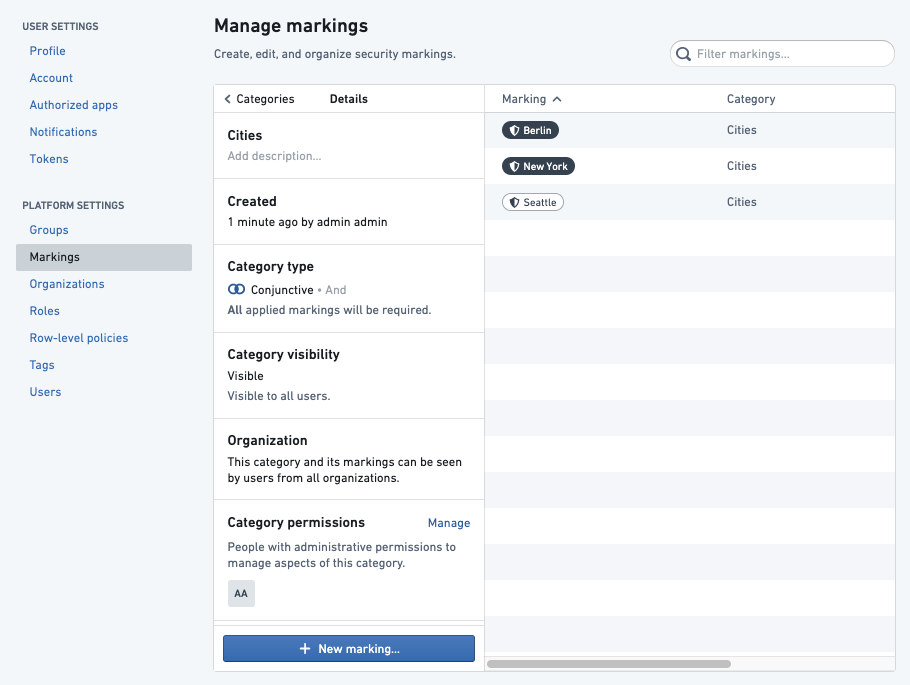The width and height of the screenshot is (910, 685).
Task: Go to Account settings
Action: 51,78
